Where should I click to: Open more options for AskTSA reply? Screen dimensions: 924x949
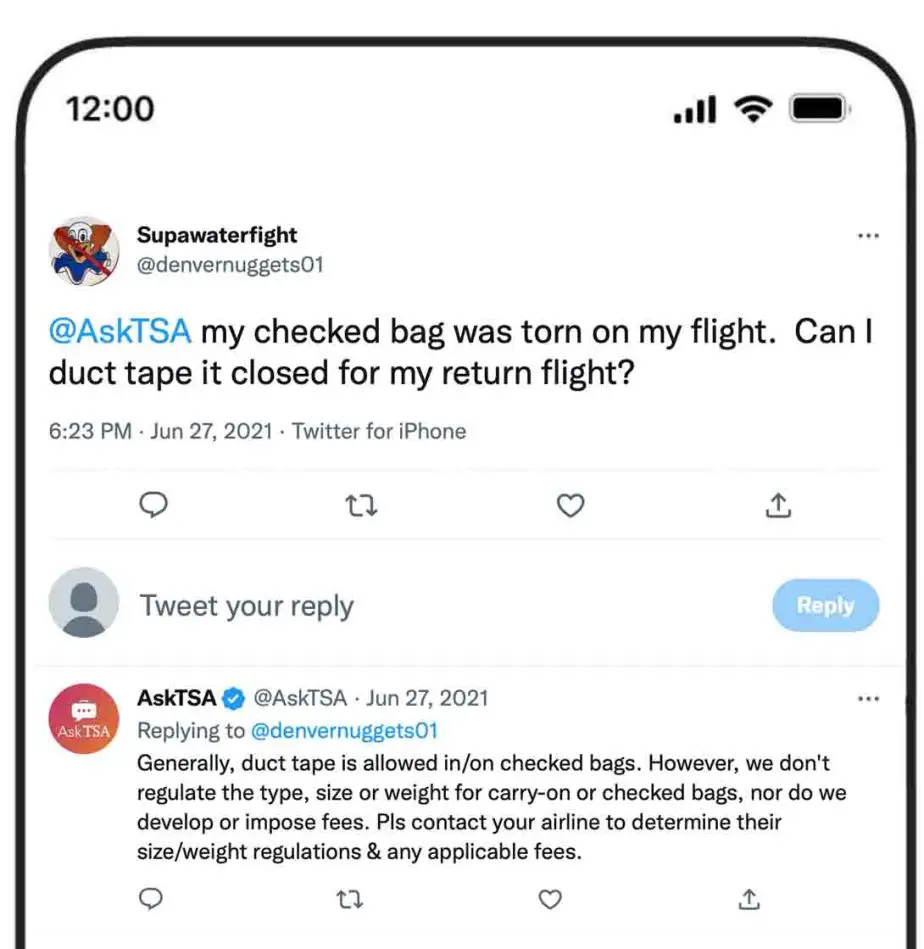(x=868, y=698)
